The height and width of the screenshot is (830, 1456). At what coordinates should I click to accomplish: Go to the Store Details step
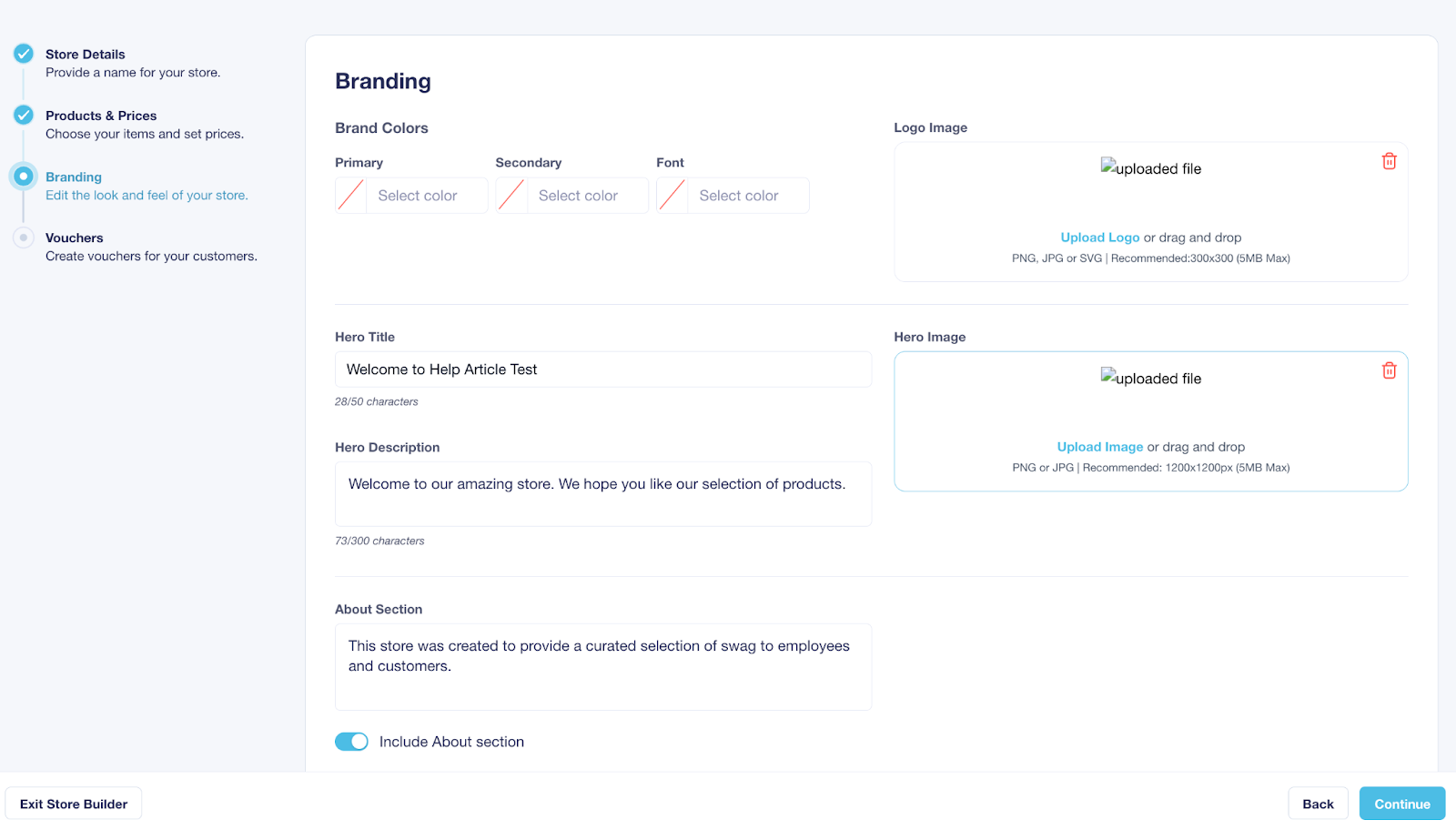click(x=86, y=55)
